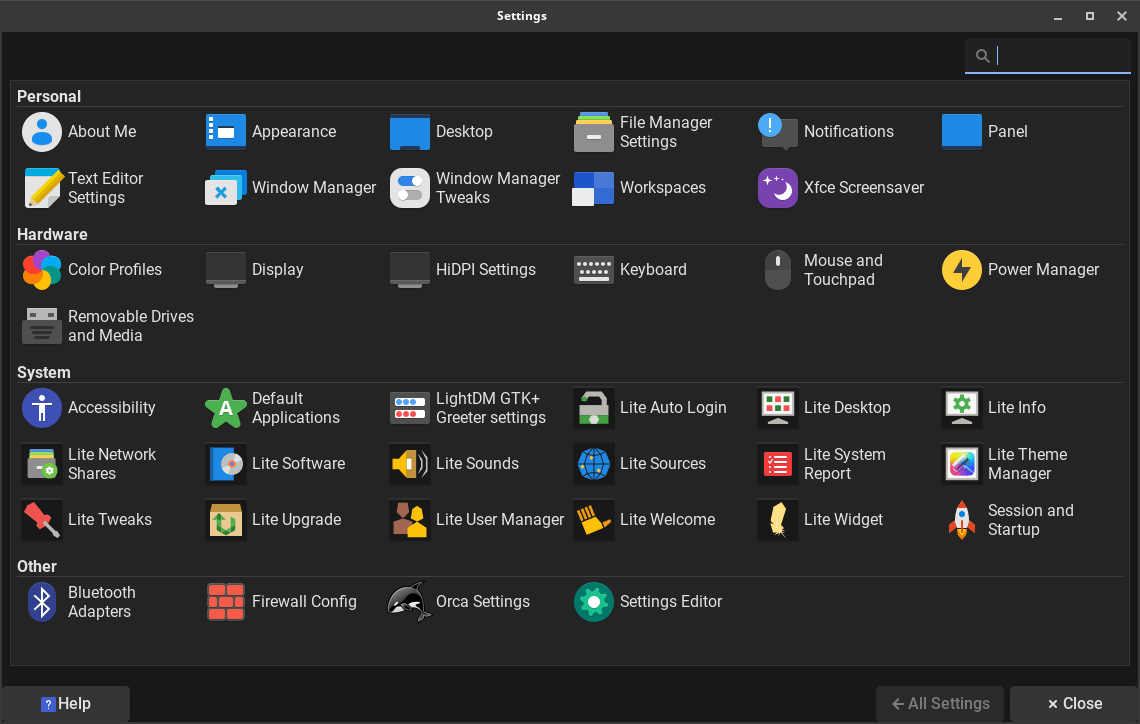
Task: Open Orca Settings
Action: [x=460, y=602]
